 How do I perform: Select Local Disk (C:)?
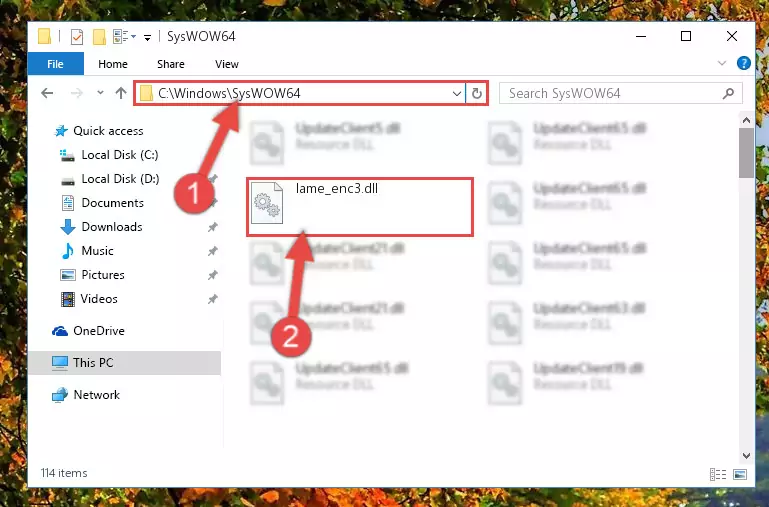pyautogui.click(x=120, y=155)
